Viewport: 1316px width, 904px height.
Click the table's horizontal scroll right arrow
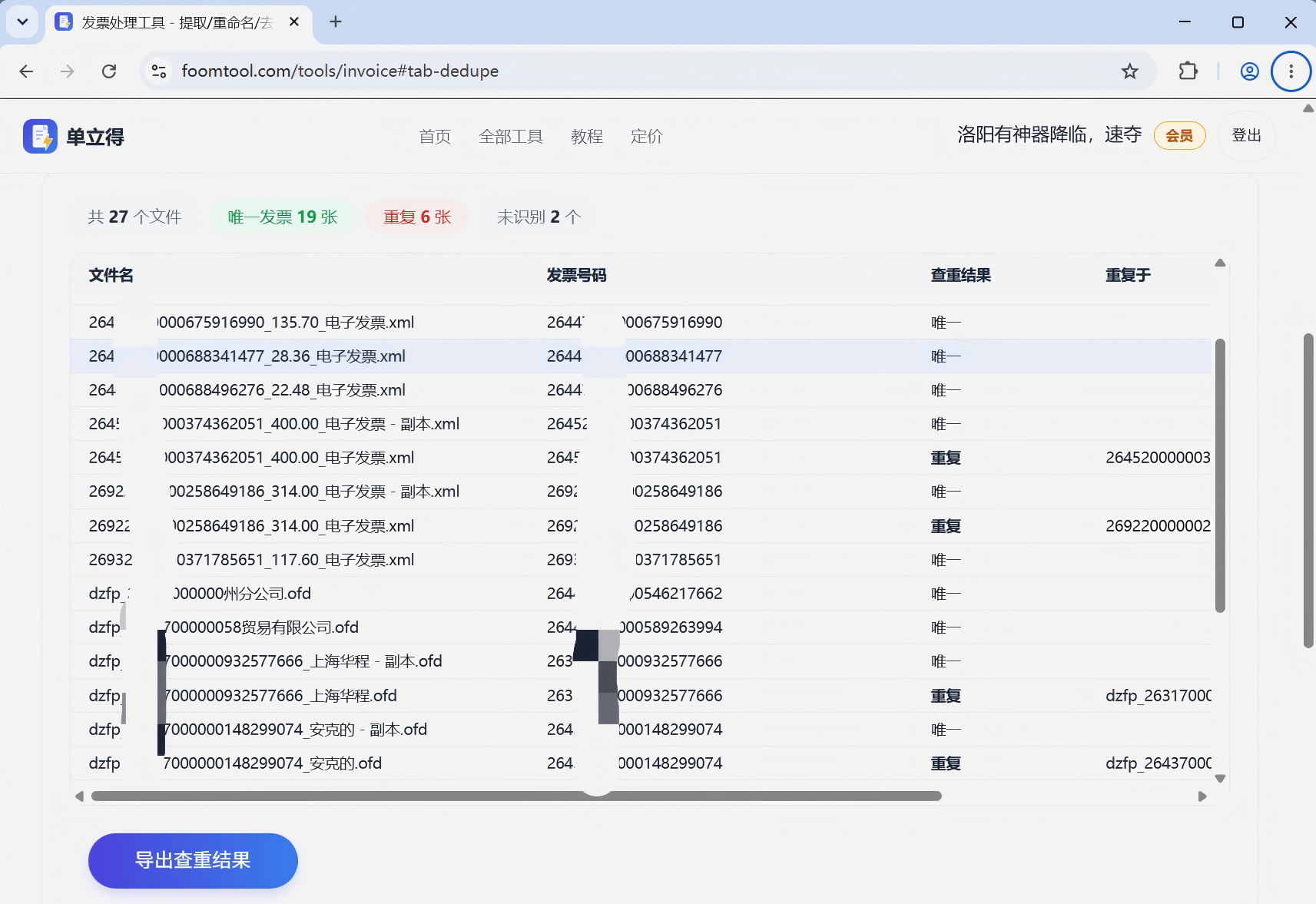click(1202, 796)
